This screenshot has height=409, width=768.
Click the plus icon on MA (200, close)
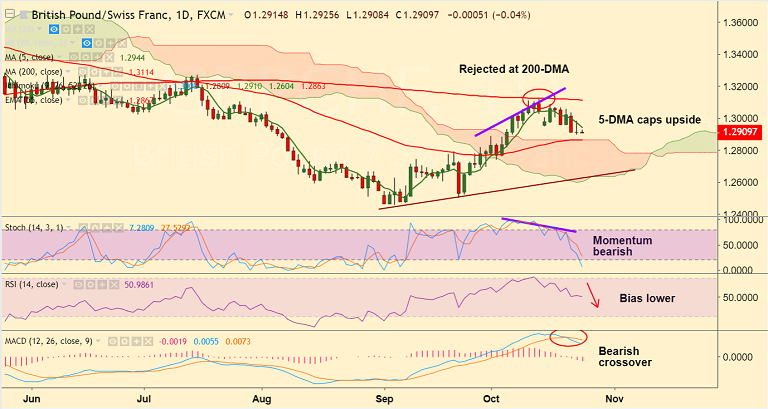tap(106, 72)
